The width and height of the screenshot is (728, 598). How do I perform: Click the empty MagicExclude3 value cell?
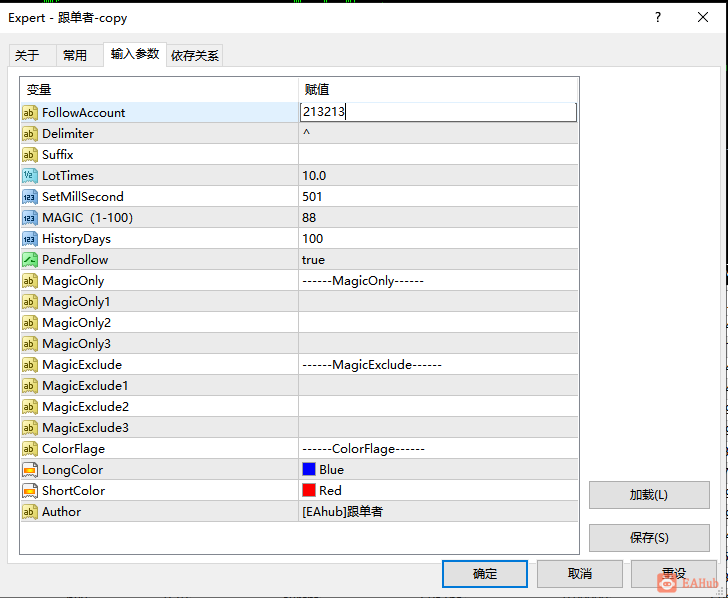pos(438,428)
